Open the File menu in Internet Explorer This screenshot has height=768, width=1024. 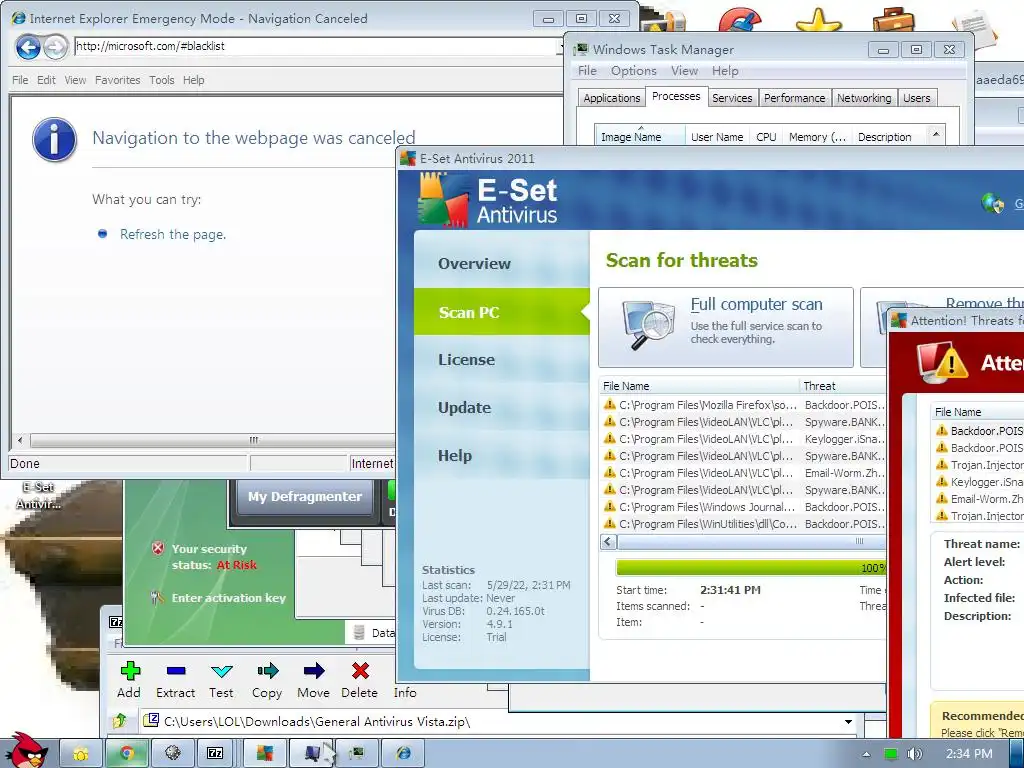[20, 80]
